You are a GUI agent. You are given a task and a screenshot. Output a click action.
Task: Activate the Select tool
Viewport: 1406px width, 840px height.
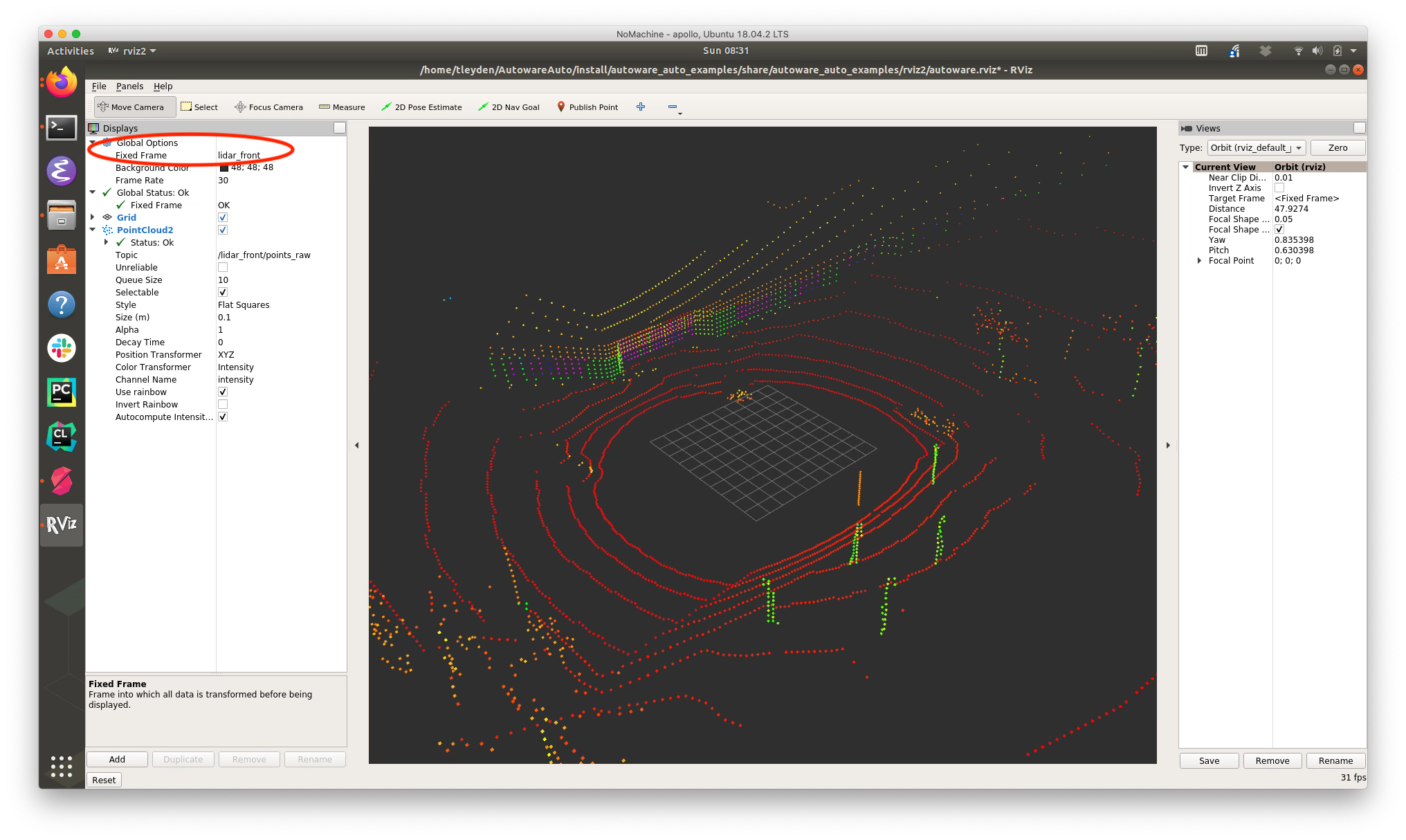199,107
